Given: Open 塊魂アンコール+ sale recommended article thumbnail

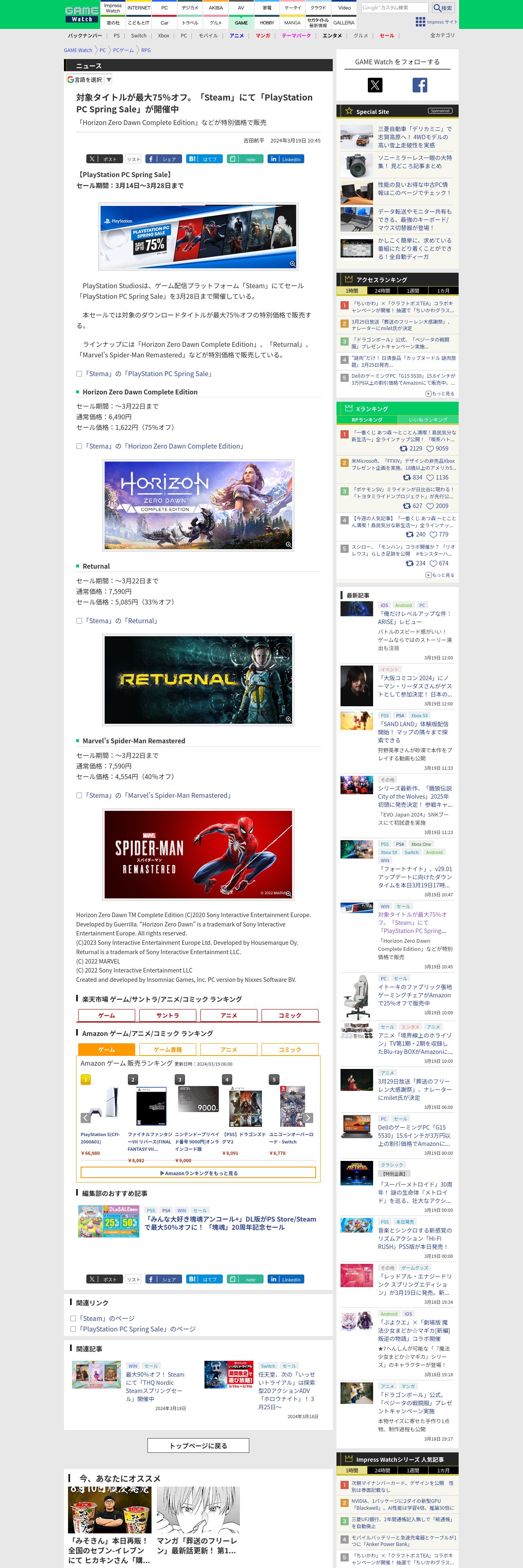Looking at the screenshot, I should click(x=108, y=1221).
